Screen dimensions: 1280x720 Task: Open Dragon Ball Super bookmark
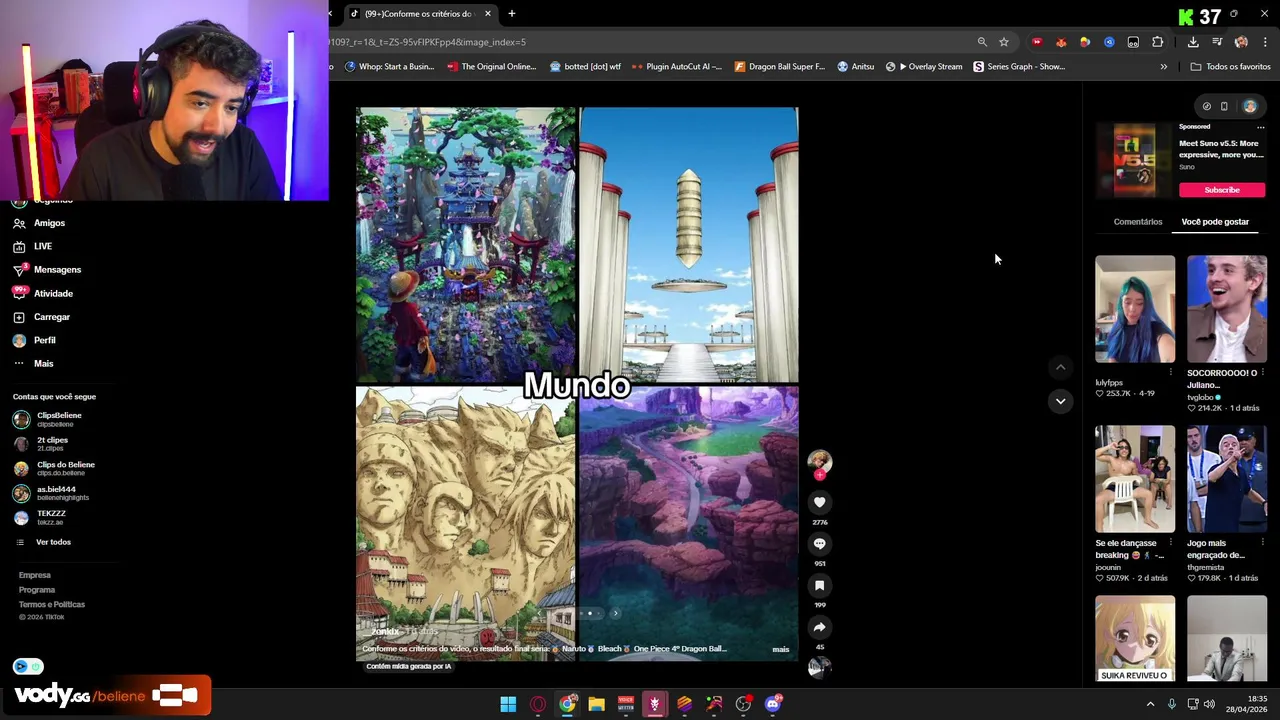779,67
